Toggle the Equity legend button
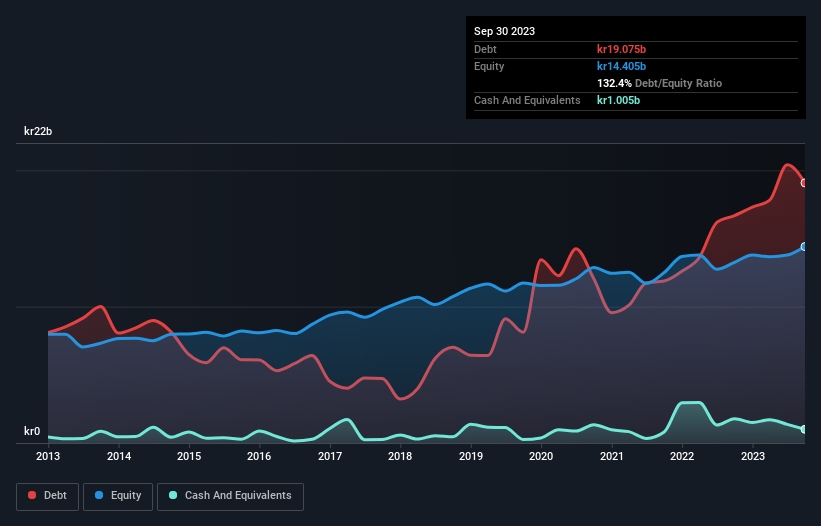 pos(118,496)
